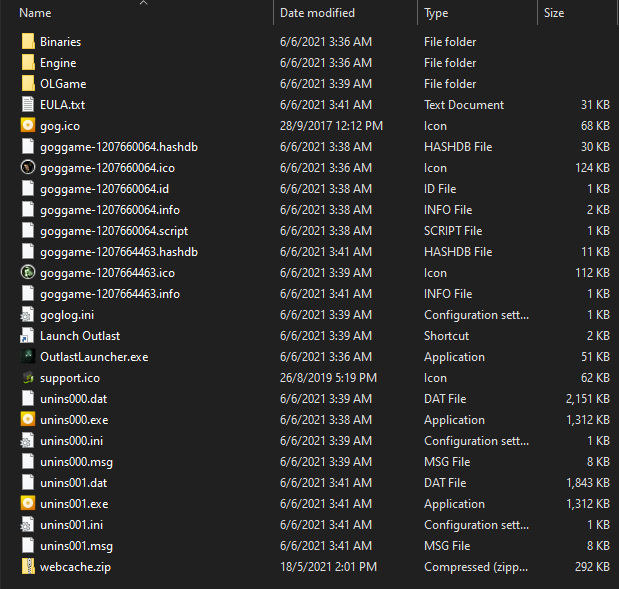This screenshot has height=589, width=619.
Task: Click the support.ico file icon
Action: click(28, 378)
